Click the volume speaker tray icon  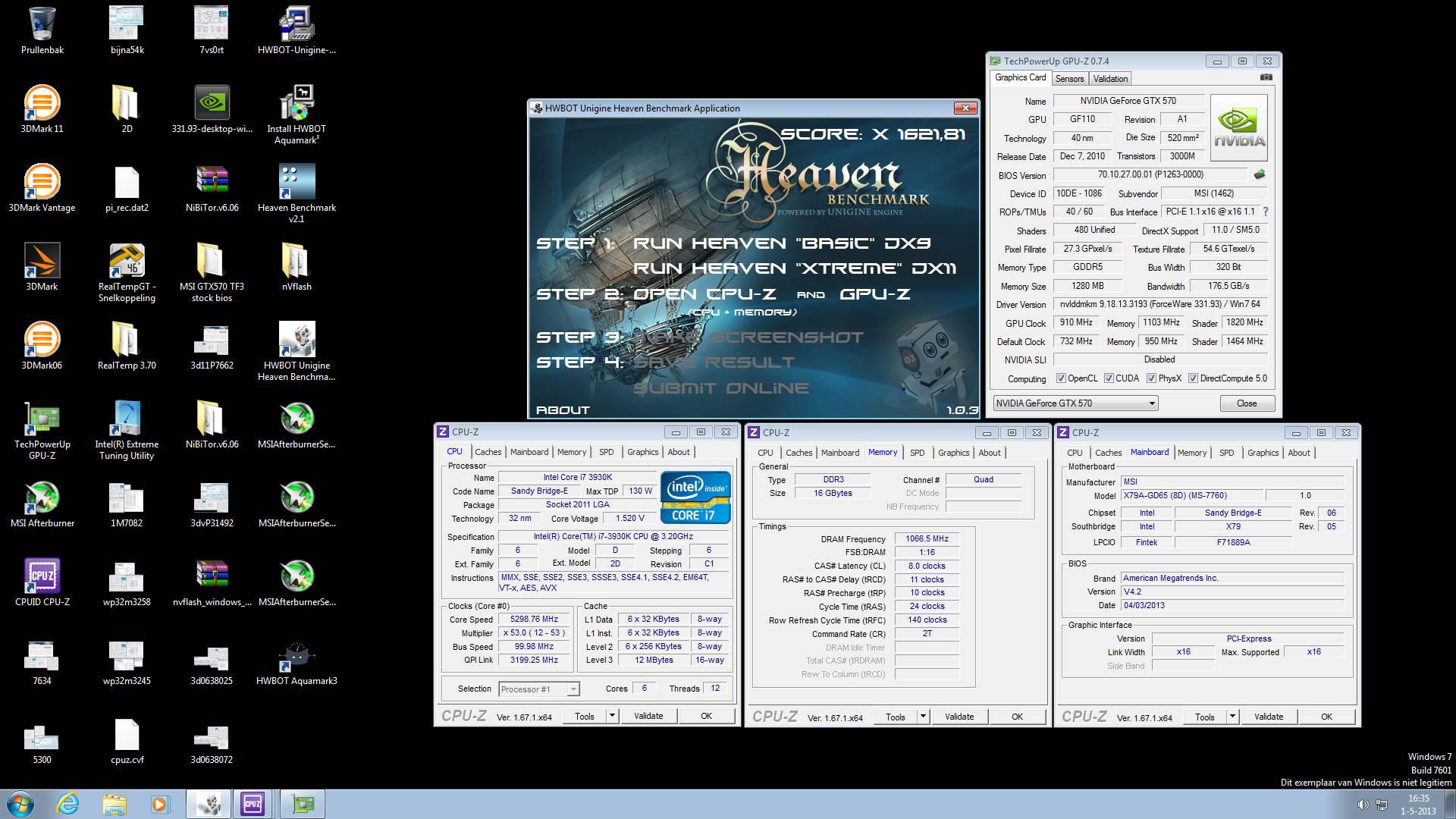[1362, 805]
